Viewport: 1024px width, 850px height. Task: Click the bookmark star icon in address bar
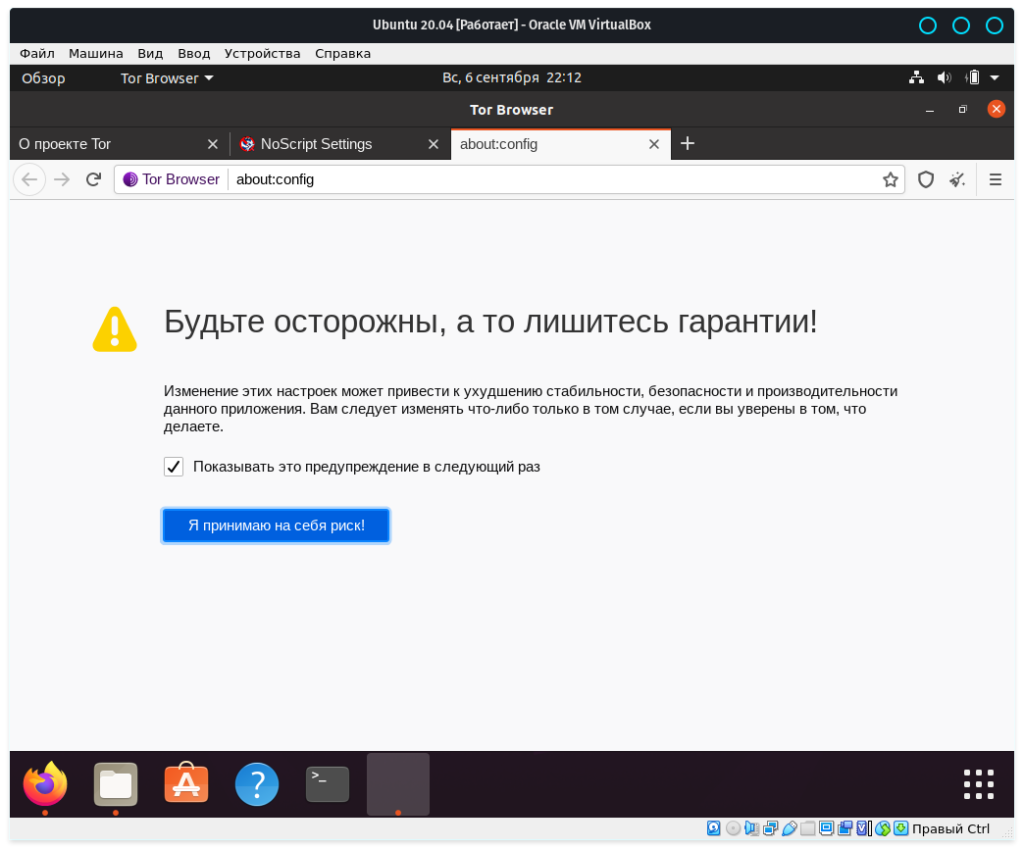tap(890, 180)
